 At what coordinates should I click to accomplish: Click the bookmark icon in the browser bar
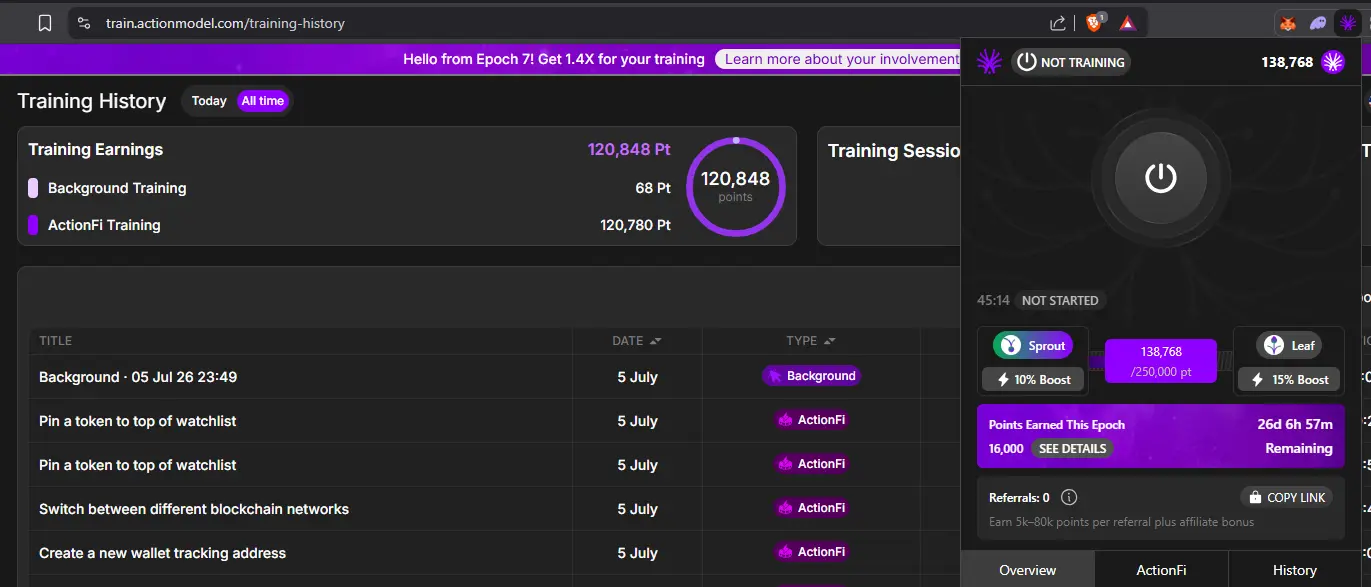(x=45, y=23)
